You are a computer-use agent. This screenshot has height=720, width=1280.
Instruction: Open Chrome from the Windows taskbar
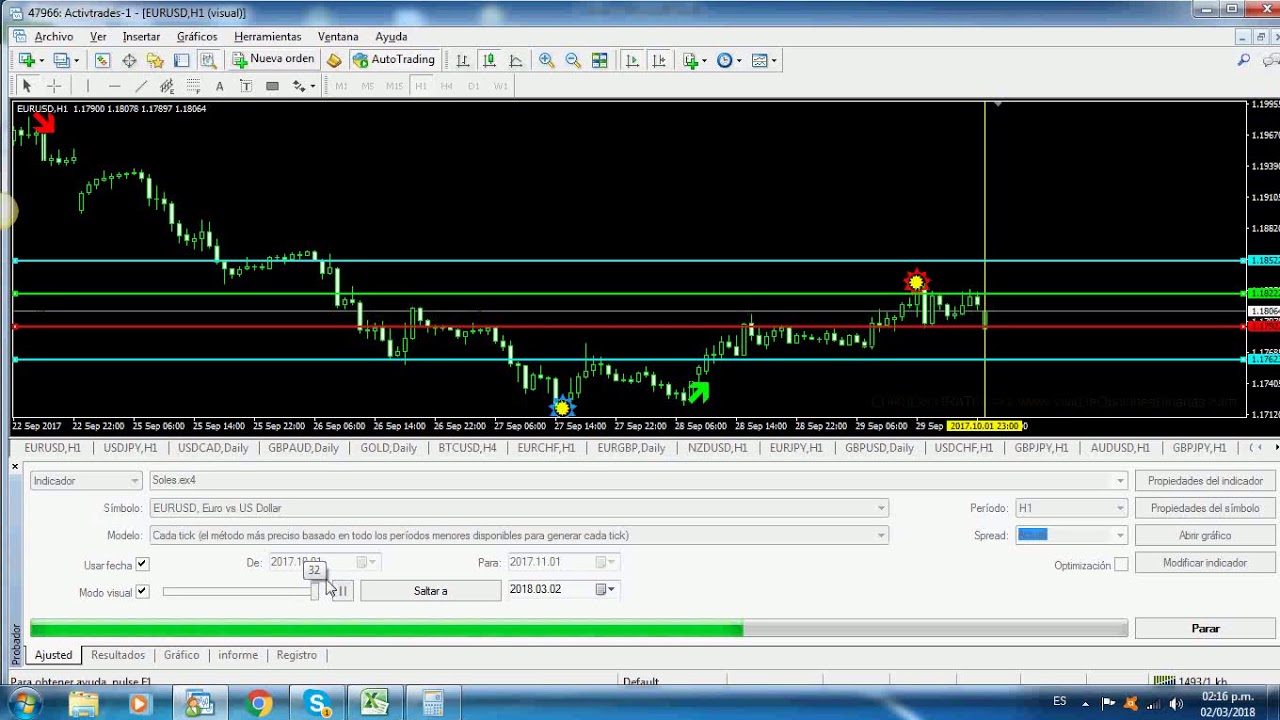(259, 704)
